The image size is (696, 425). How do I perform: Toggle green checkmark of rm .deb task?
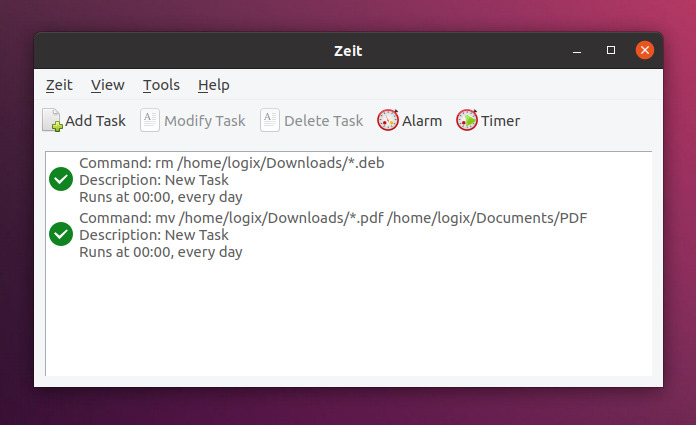point(61,179)
